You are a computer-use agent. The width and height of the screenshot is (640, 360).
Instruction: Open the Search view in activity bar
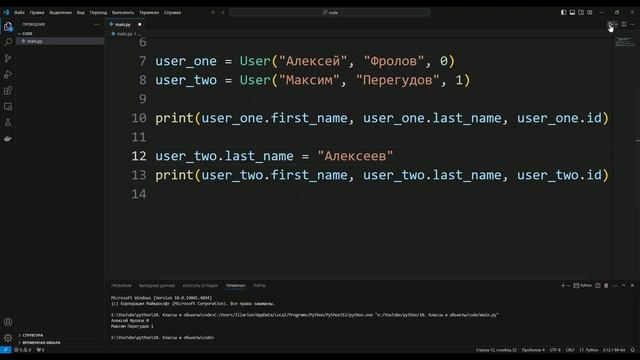point(8,42)
